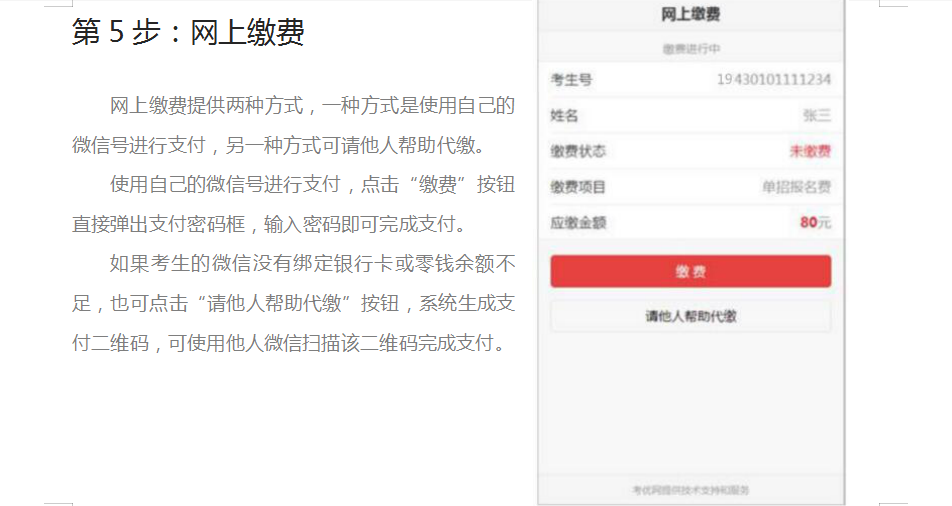Select the 缴费进行中 status bar
This screenshot has height=506, width=952.
[x=690, y=48]
